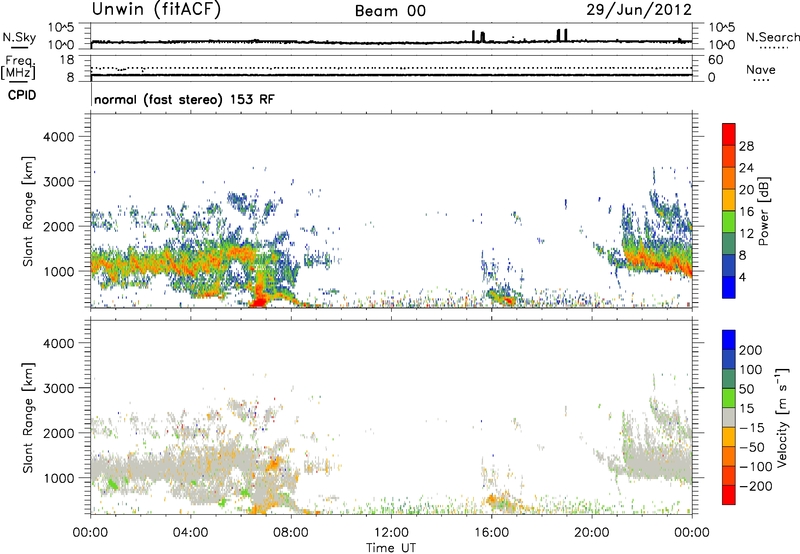Click the red high-power echo near 06:40
This screenshot has width=800, height=554.
[259, 300]
